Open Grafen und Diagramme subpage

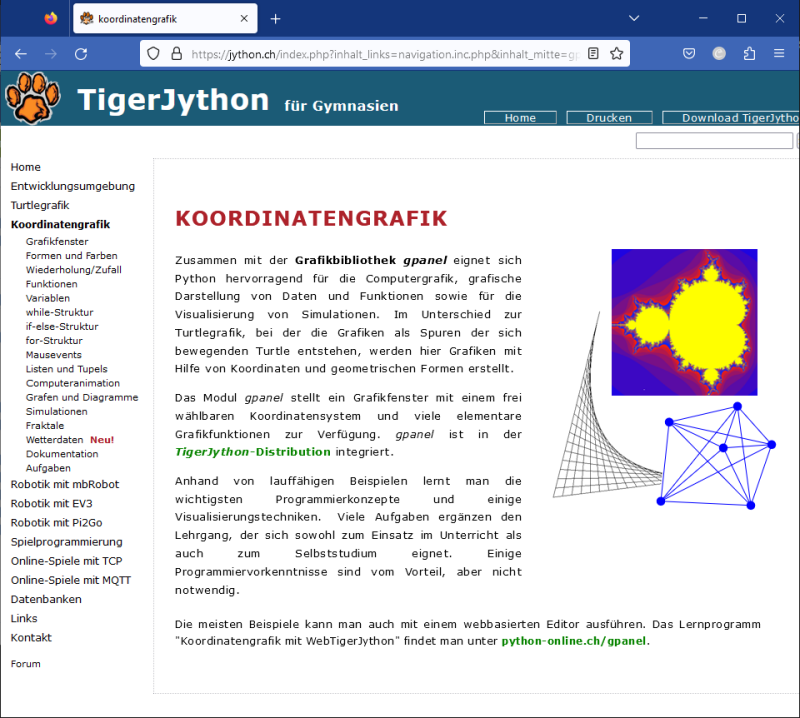click(82, 398)
